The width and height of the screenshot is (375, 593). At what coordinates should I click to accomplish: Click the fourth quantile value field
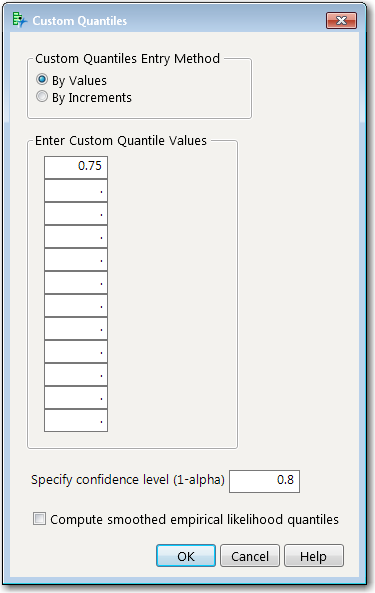76,236
